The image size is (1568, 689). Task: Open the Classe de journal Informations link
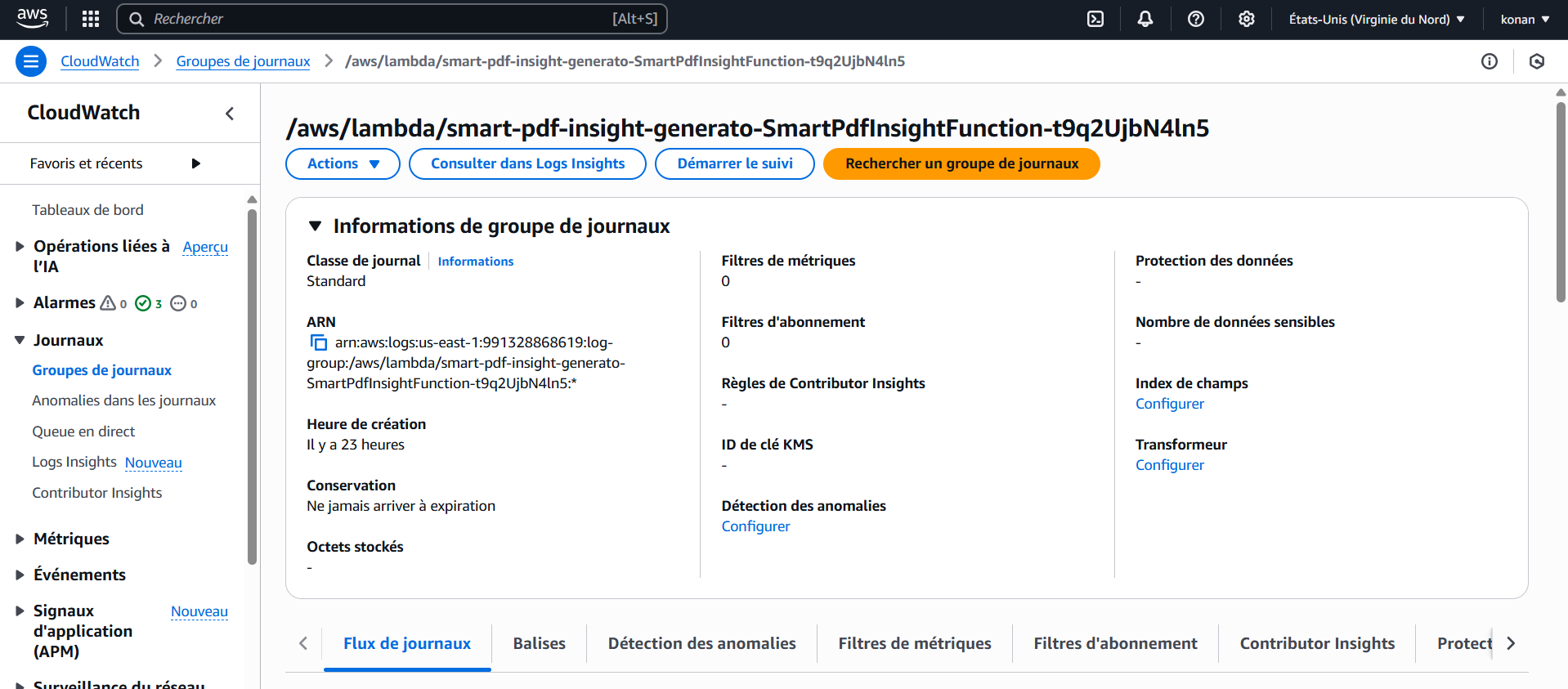coord(476,262)
